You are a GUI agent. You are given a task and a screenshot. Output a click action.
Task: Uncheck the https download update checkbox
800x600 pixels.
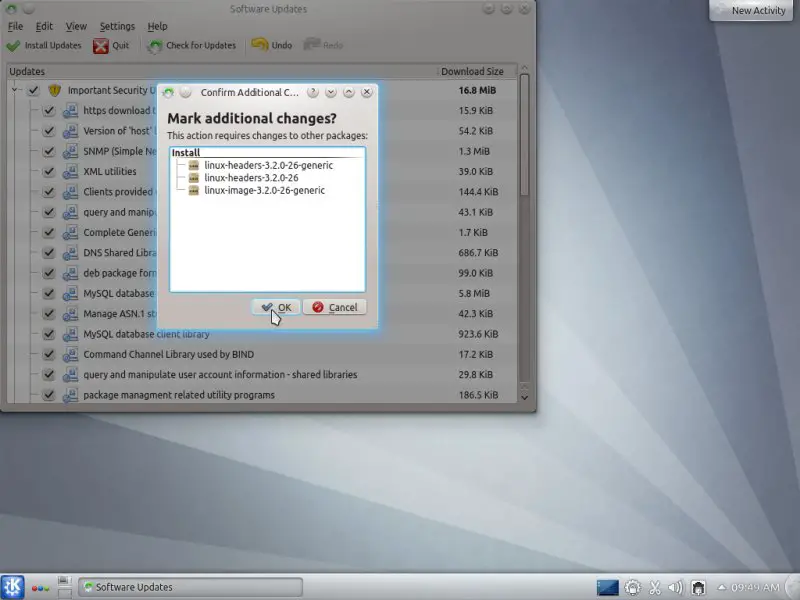click(x=48, y=111)
